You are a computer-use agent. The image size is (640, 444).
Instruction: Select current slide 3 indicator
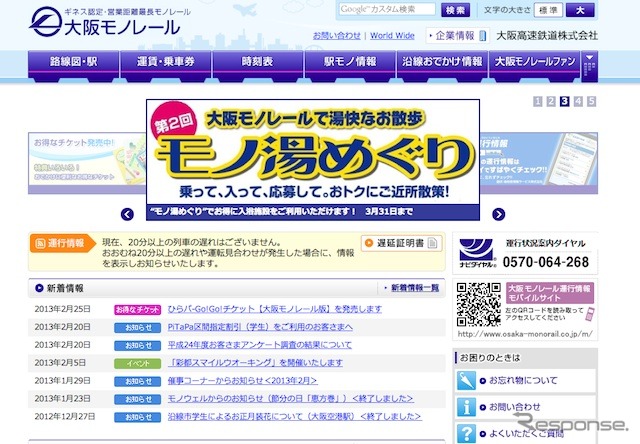pyautogui.click(x=564, y=101)
